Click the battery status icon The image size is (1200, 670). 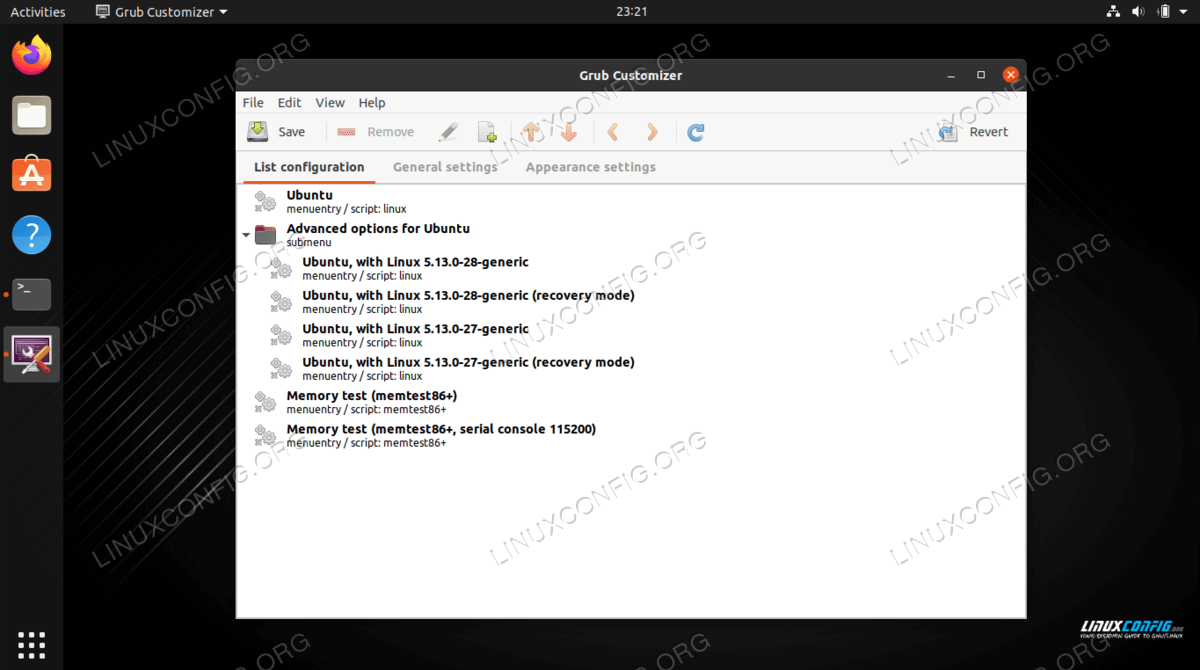pyautogui.click(x=1163, y=12)
